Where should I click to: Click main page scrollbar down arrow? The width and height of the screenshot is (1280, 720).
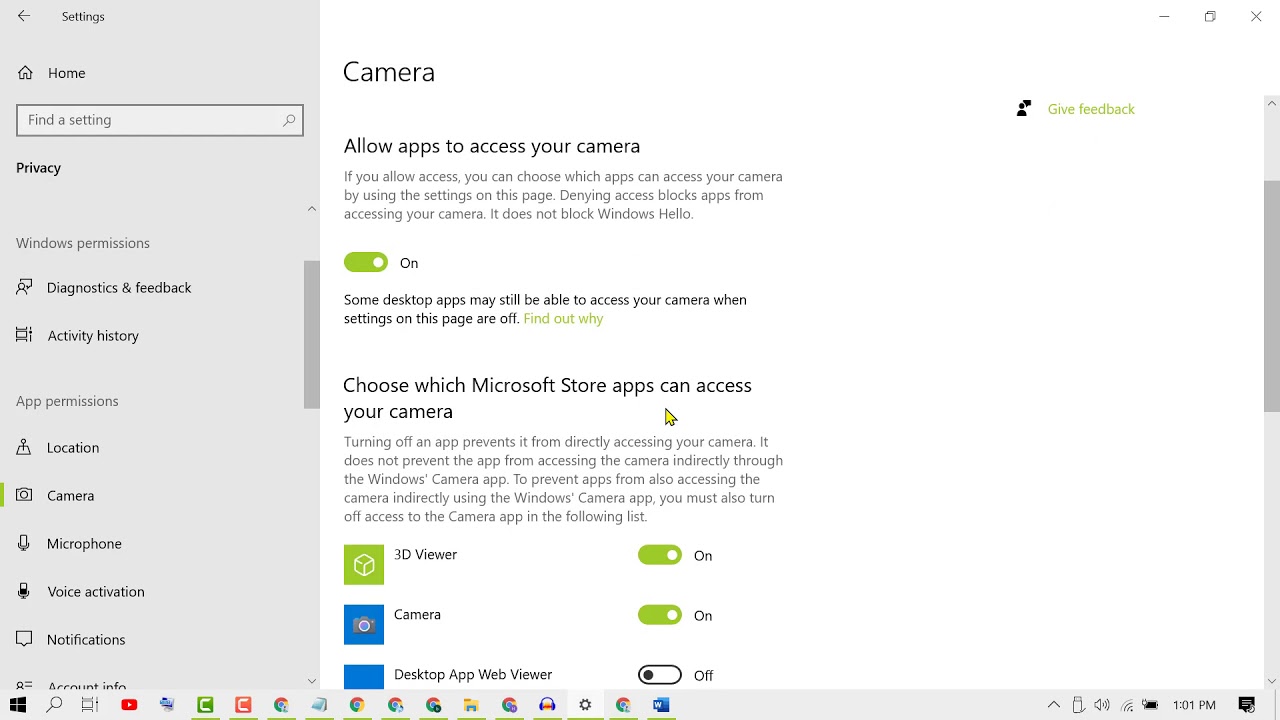point(1272,681)
